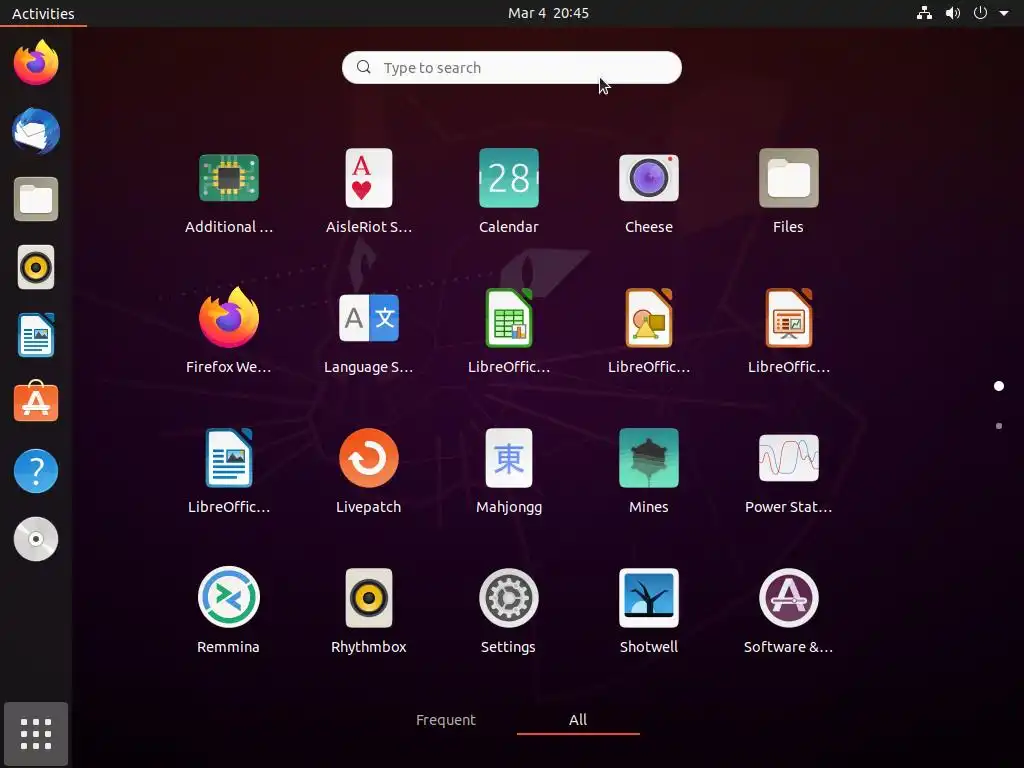Click the disc drive icon in the dock

[x=36, y=539]
